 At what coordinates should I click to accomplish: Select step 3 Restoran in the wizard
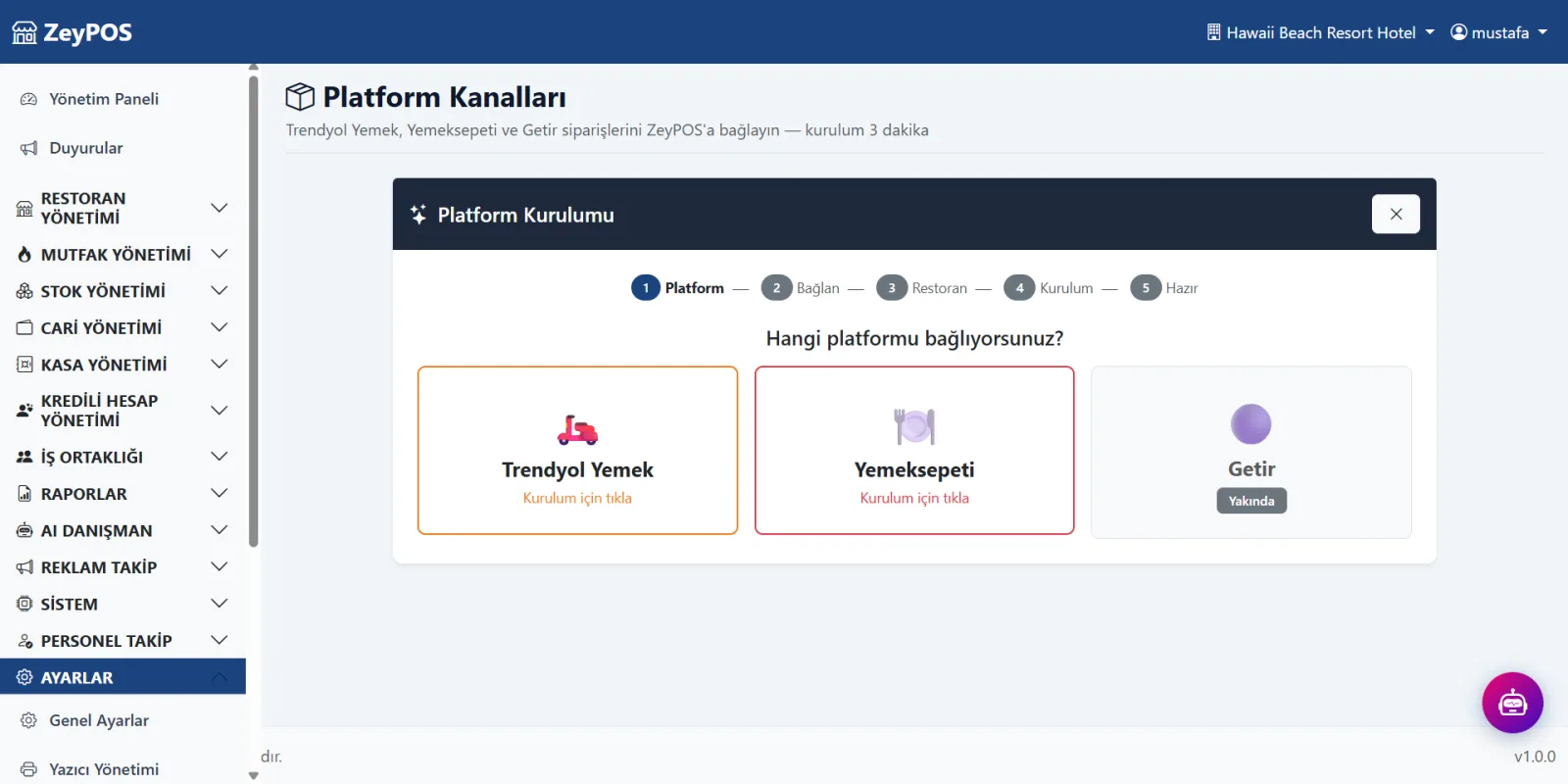pyautogui.click(x=922, y=288)
